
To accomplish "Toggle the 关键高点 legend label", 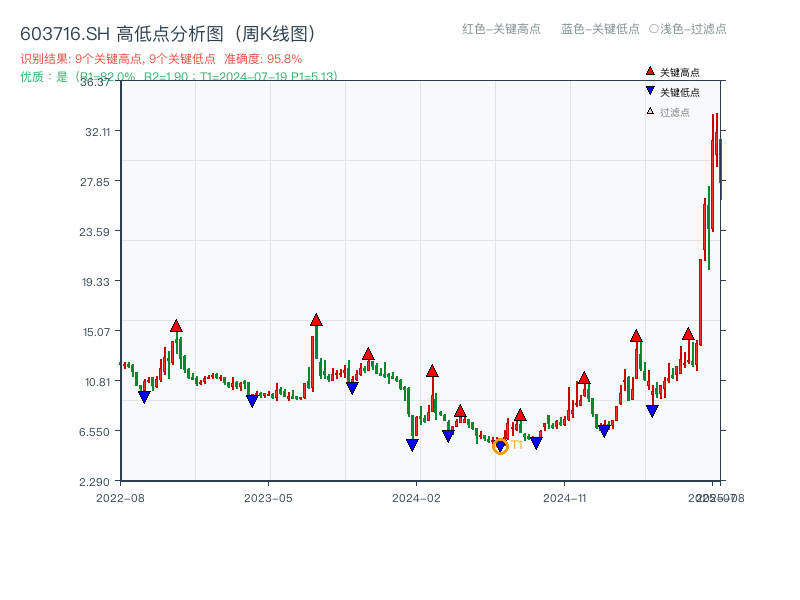I will 680,72.
